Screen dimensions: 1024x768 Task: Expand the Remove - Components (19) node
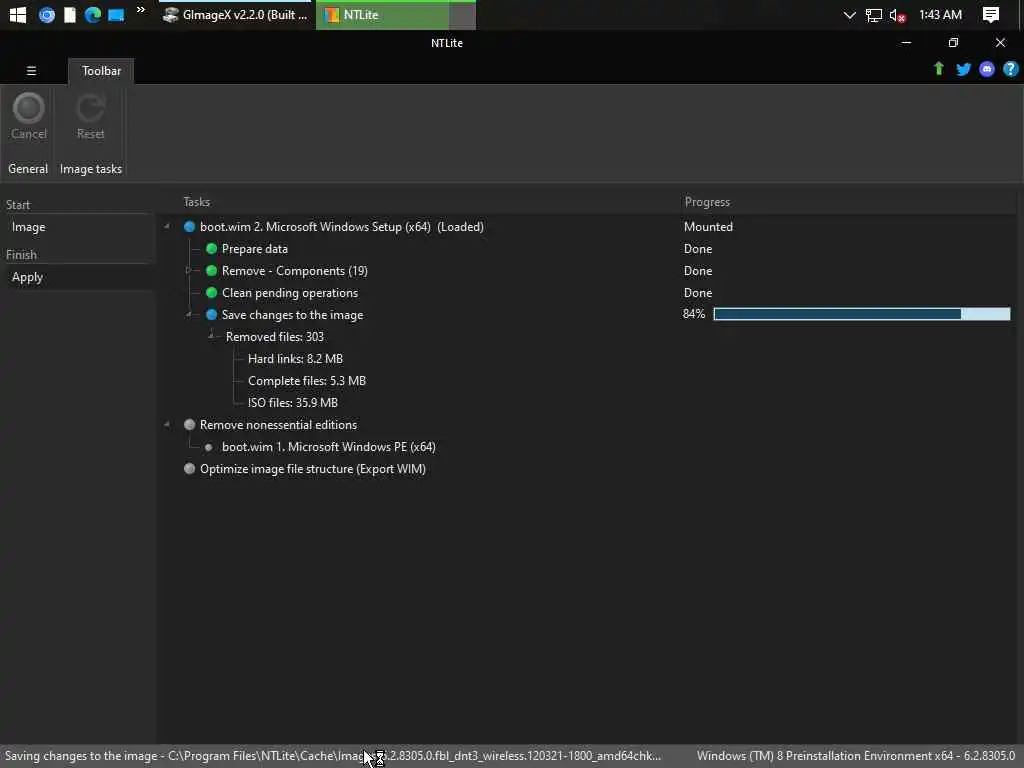(x=189, y=270)
